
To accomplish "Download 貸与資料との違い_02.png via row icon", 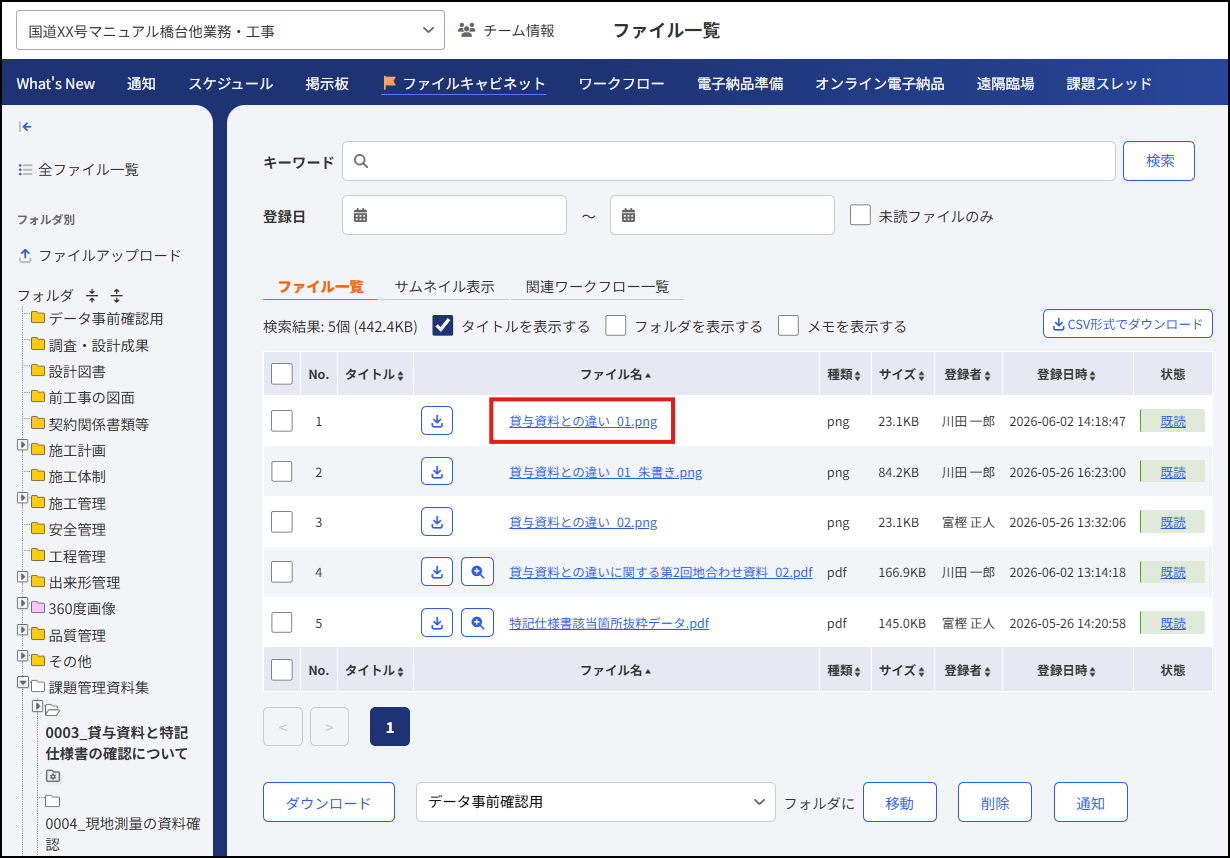I will 437,522.
